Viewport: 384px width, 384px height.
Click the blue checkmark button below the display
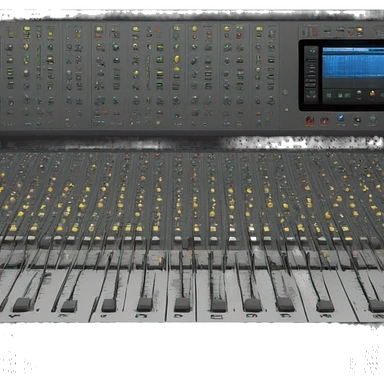(x=340, y=117)
